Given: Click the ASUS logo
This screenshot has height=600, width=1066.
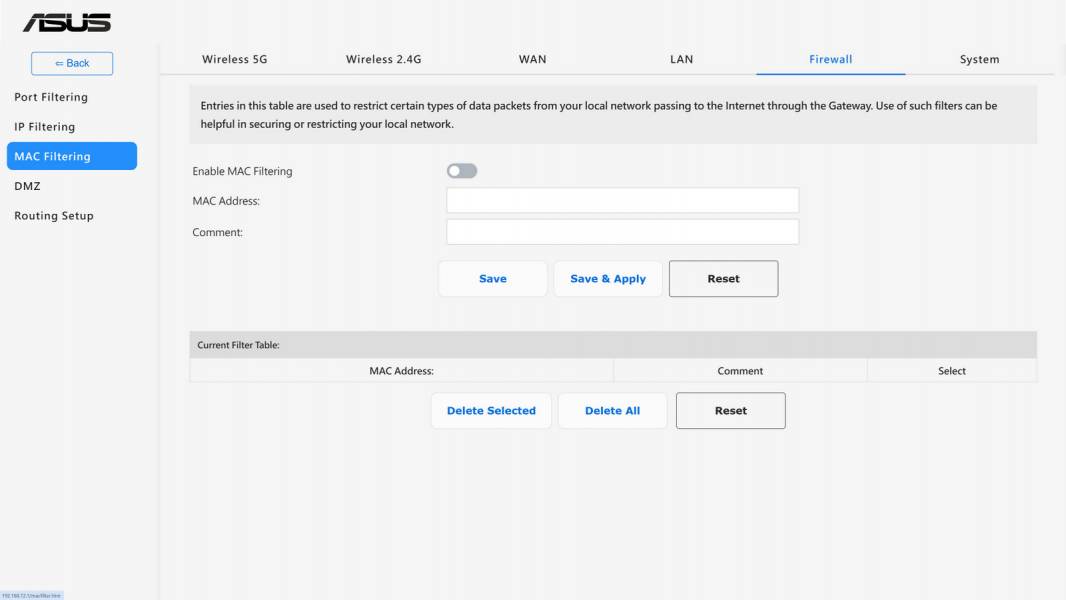Looking at the screenshot, I should click(67, 22).
